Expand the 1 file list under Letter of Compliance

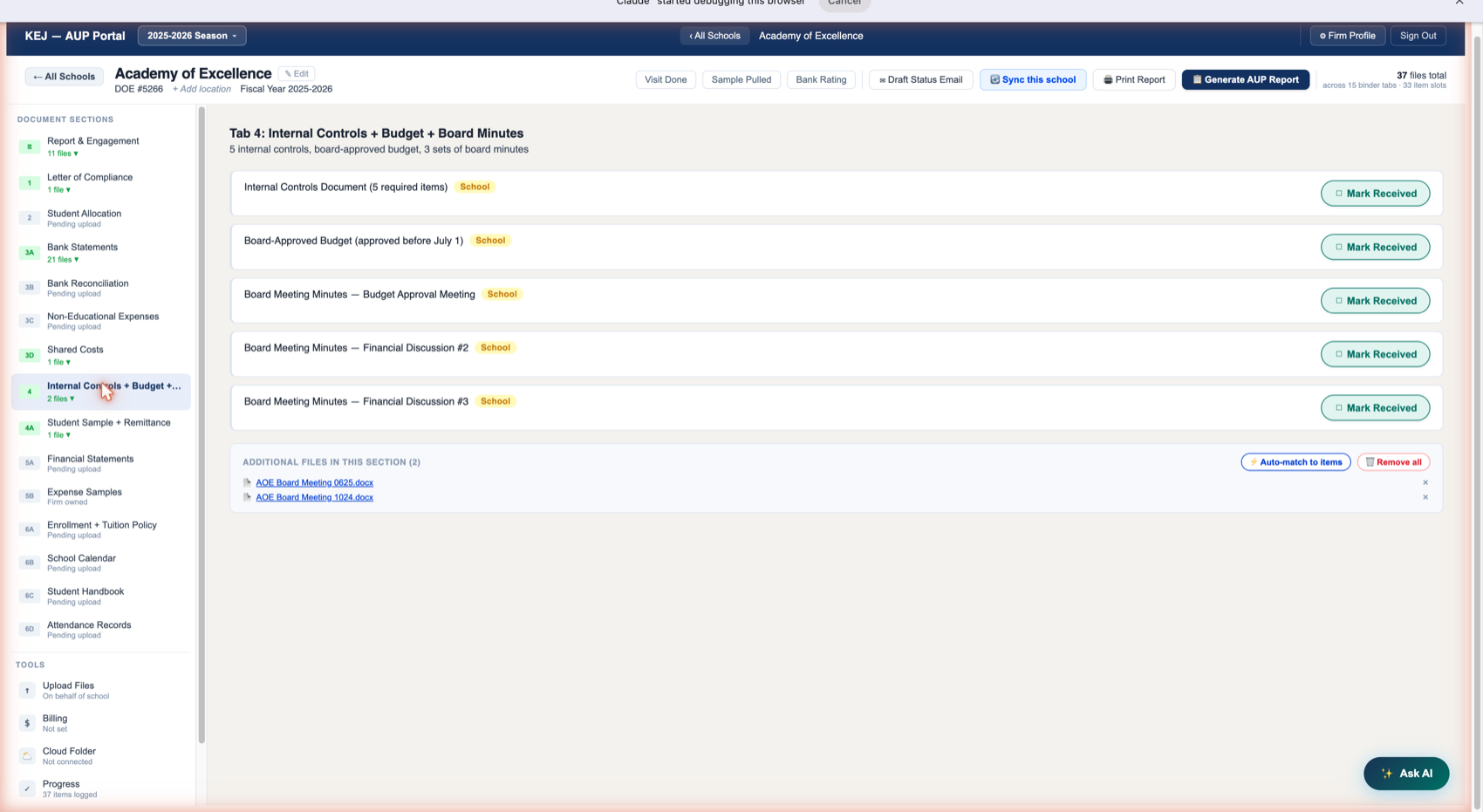59,189
